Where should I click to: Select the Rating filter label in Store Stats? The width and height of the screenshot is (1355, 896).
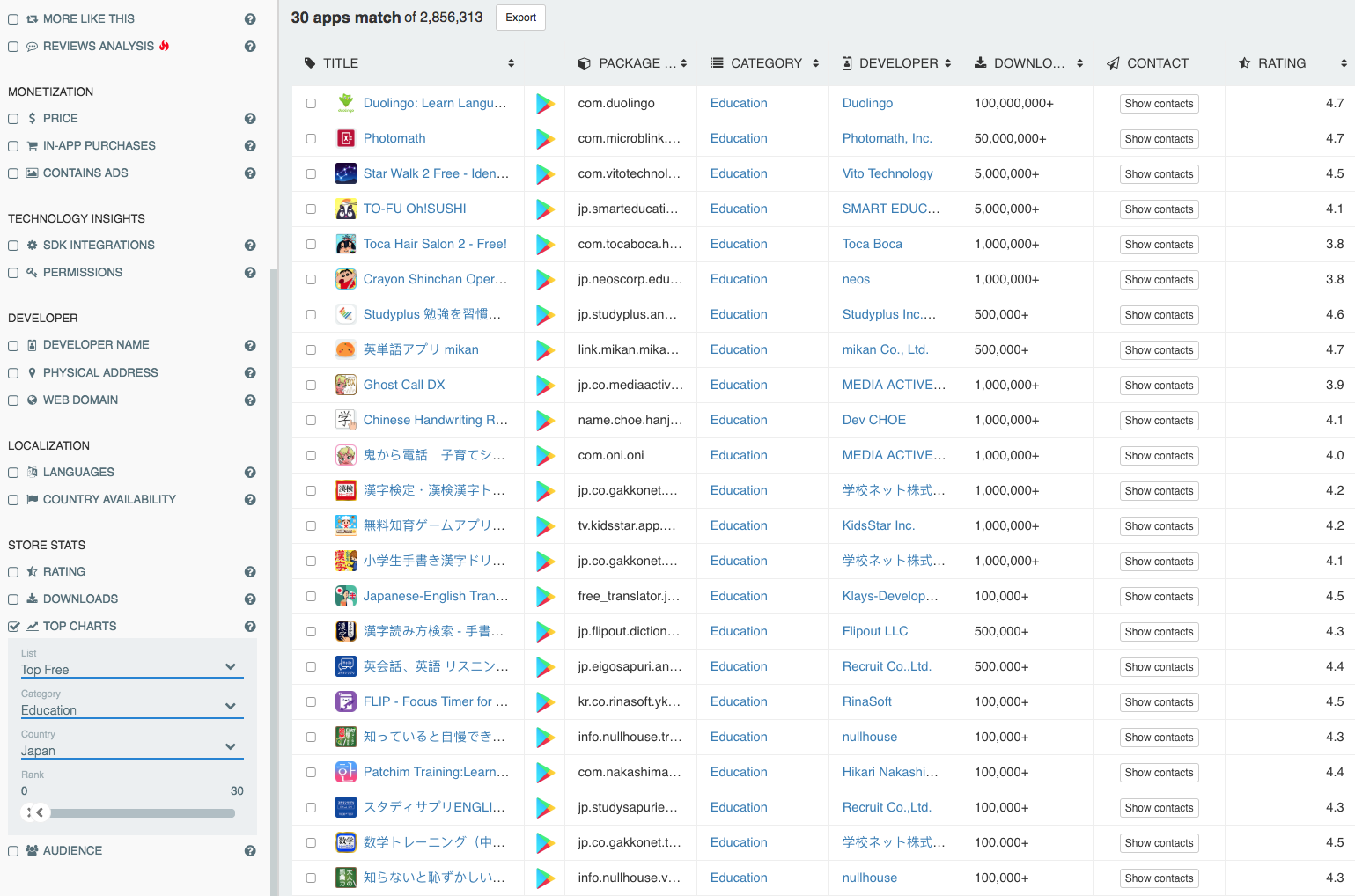(64, 572)
